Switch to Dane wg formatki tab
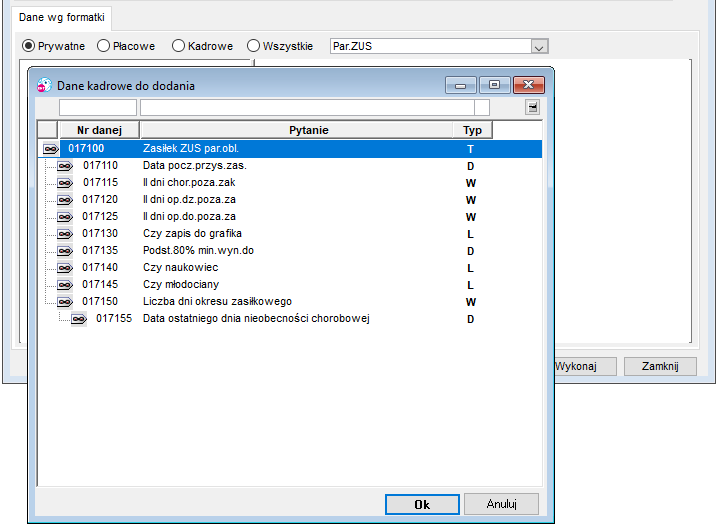Screen dimensions: 719x526 62,17
